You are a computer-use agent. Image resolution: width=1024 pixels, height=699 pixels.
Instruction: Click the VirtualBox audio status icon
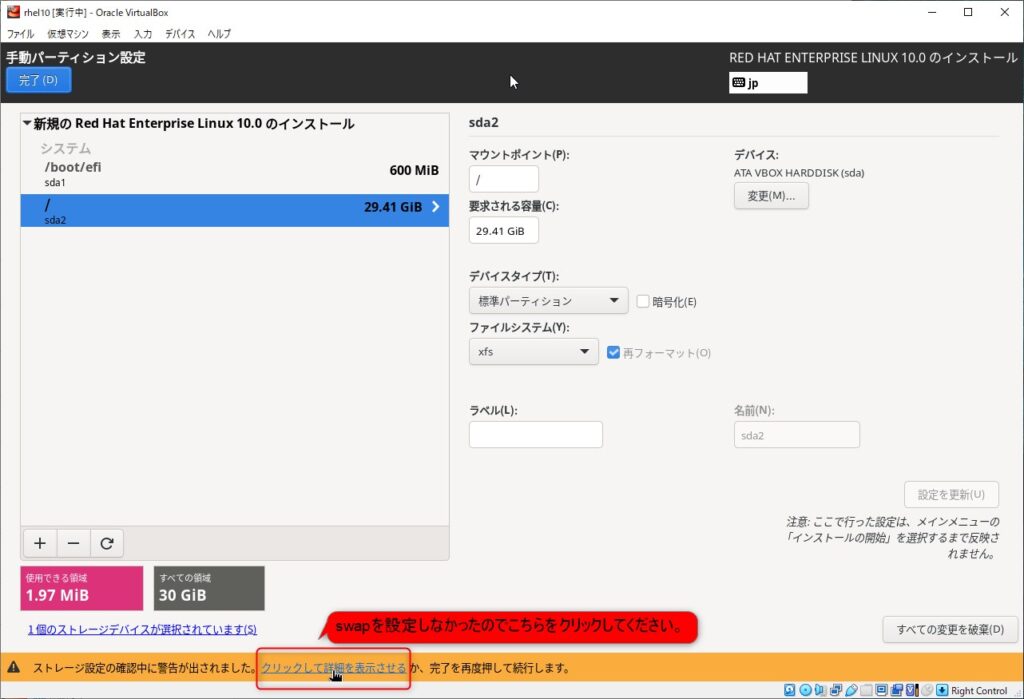(x=821, y=690)
